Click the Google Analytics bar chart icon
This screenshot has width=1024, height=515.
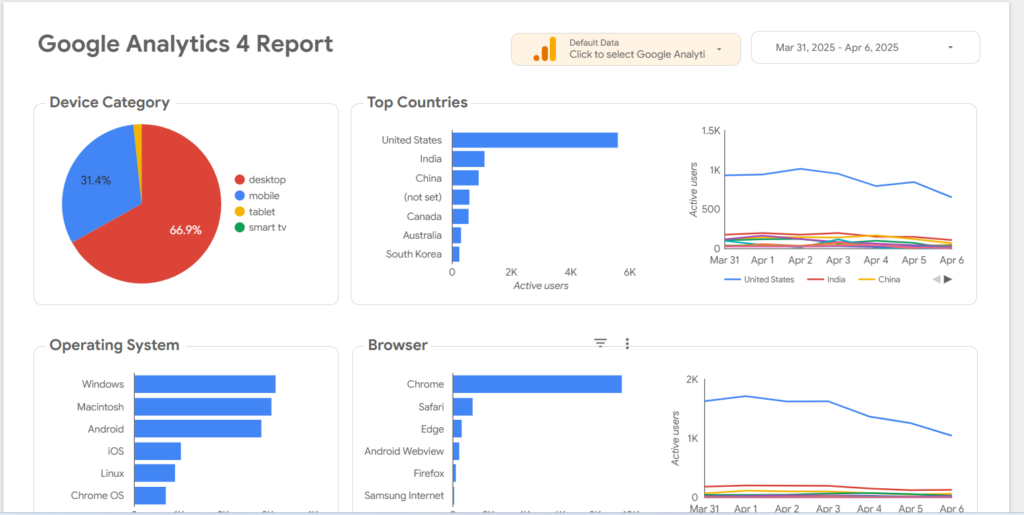544,49
